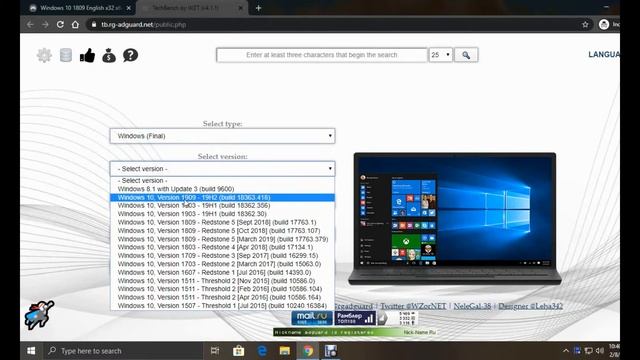
Task: Type here to search taskbar box
Action: click(x=122, y=351)
